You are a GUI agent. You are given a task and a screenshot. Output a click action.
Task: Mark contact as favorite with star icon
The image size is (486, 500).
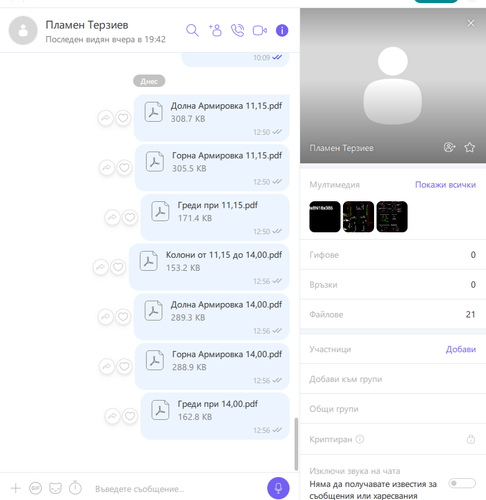(470, 147)
